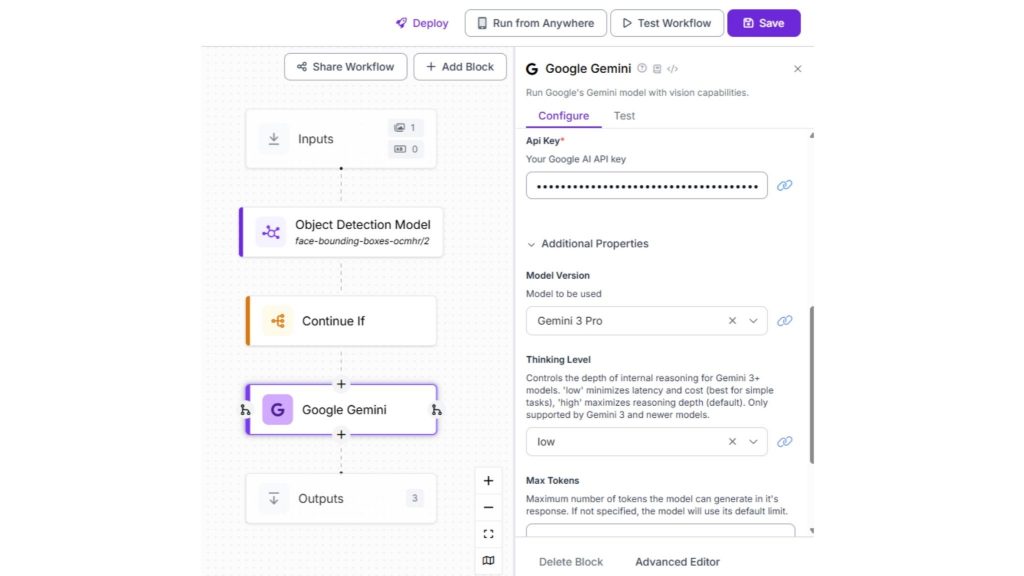
Task: Collapse the Additional Properties section
Action: tap(531, 244)
